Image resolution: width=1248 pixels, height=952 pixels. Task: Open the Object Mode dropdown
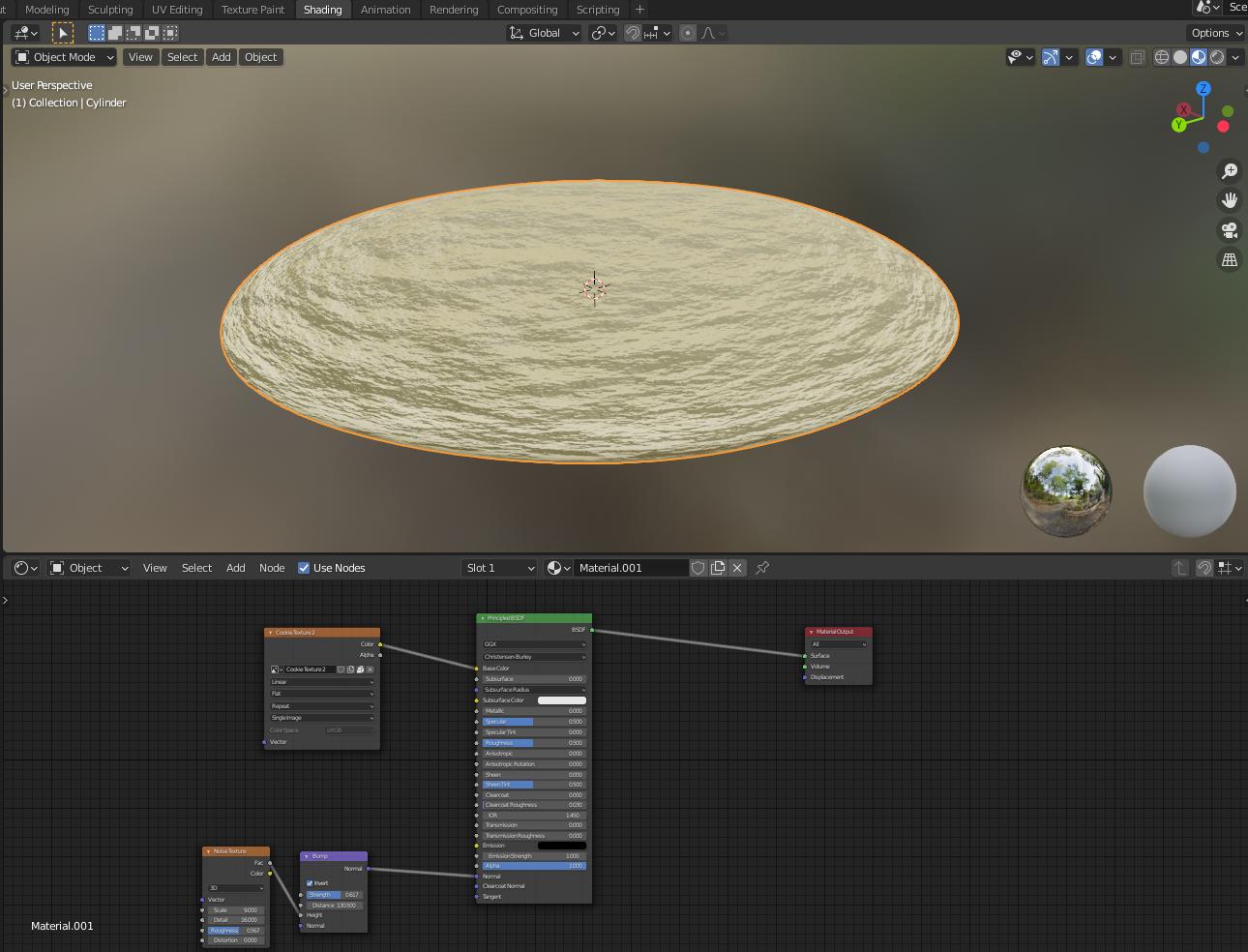(64, 57)
